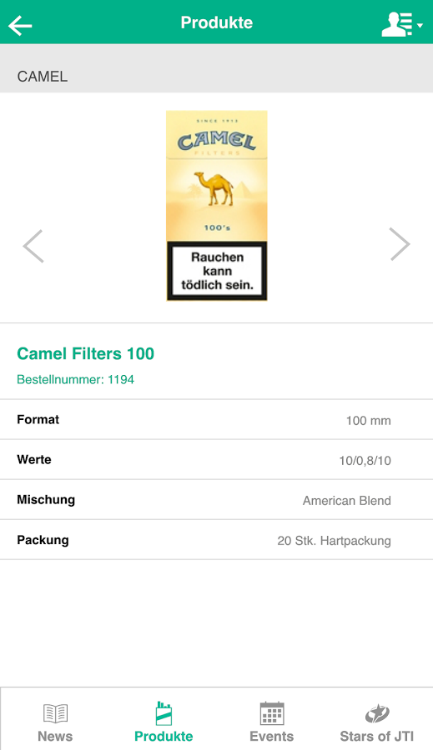
Task: Tap the CAMEL brand header bar
Action: [x=216, y=68]
